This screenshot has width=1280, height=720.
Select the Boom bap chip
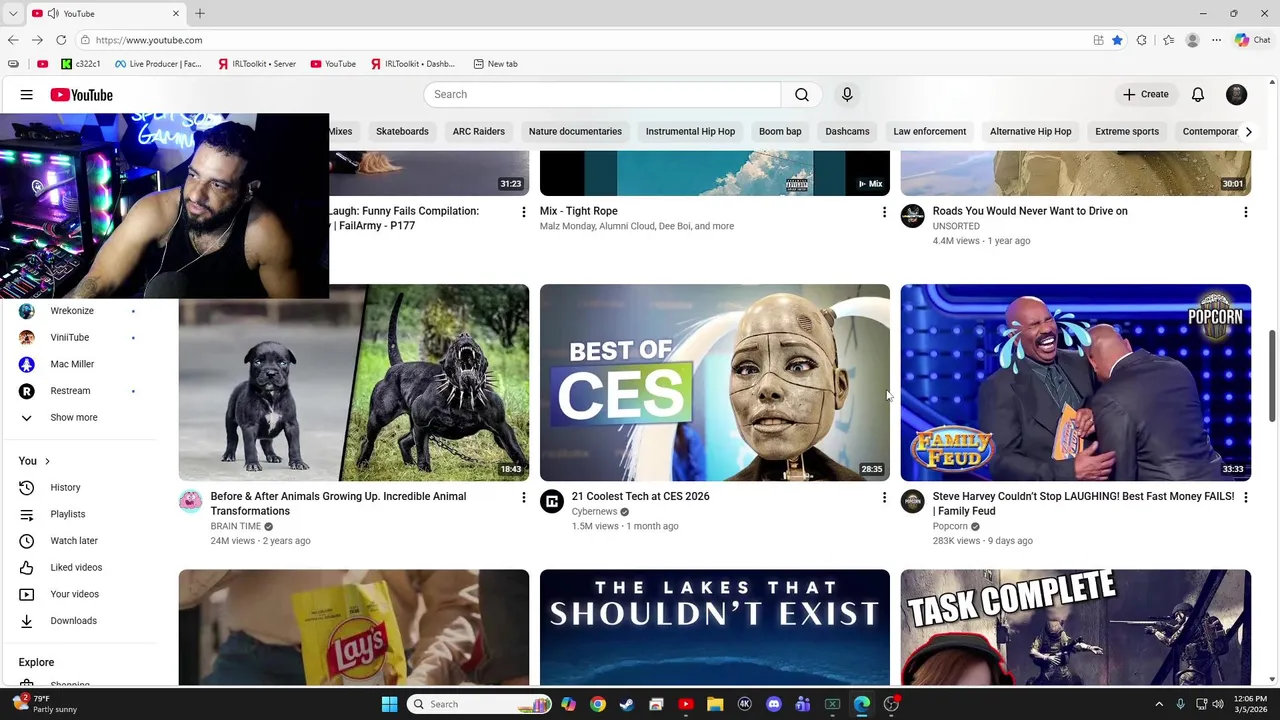pyautogui.click(x=780, y=131)
